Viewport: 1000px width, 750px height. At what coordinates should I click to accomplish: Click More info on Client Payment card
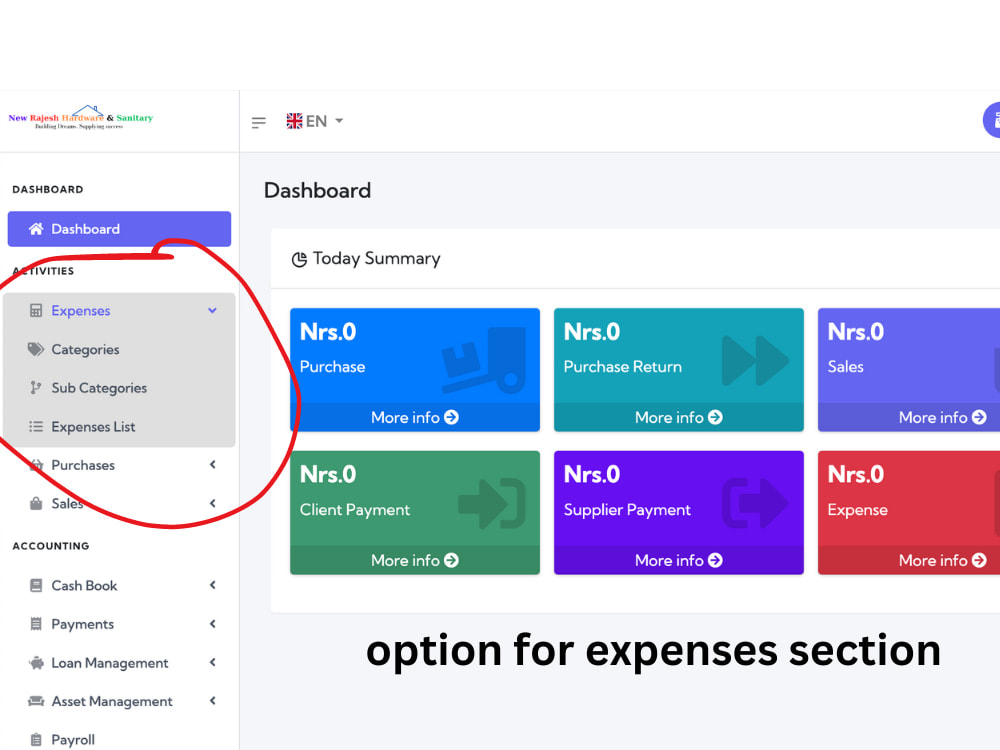tap(415, 561)
